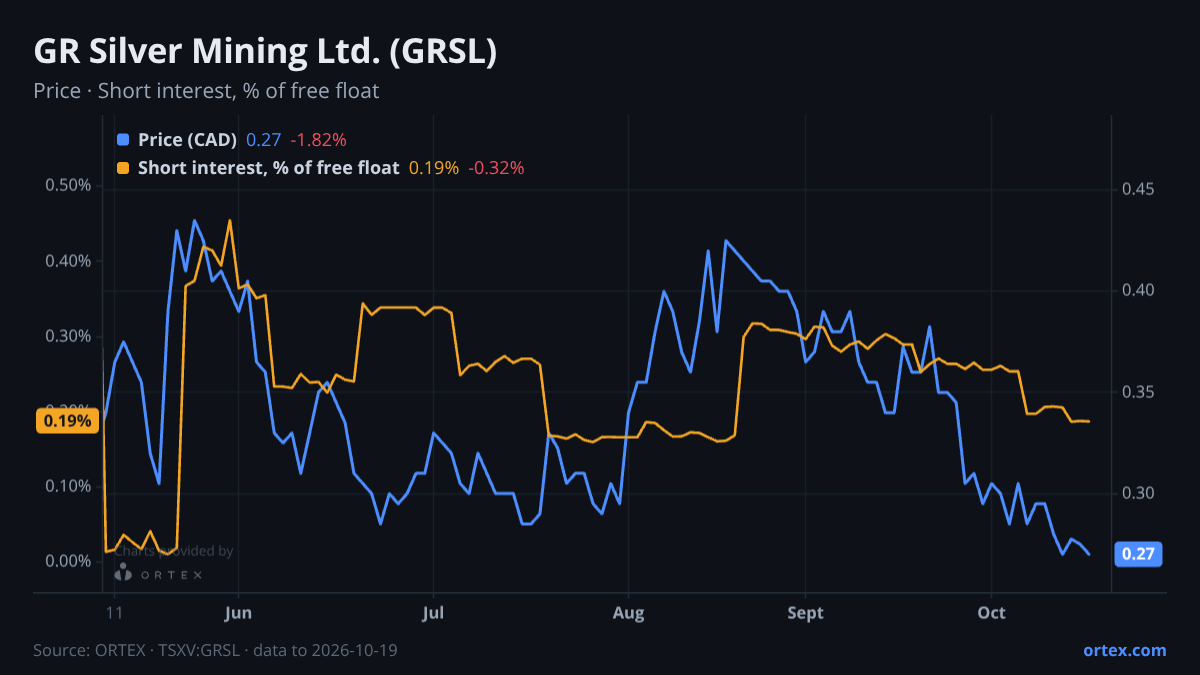1200x675 pixels.
Task: Click the 0.40 right price axis label
Action: point(1138,291)
